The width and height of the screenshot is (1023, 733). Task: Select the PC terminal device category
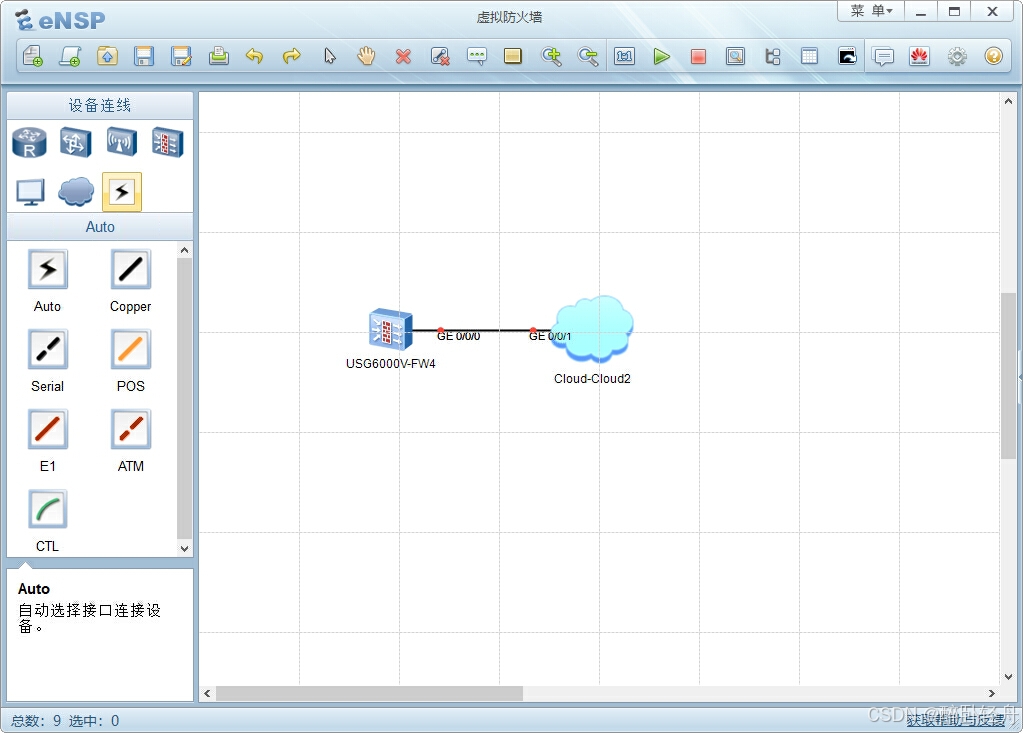coord(30,192)
